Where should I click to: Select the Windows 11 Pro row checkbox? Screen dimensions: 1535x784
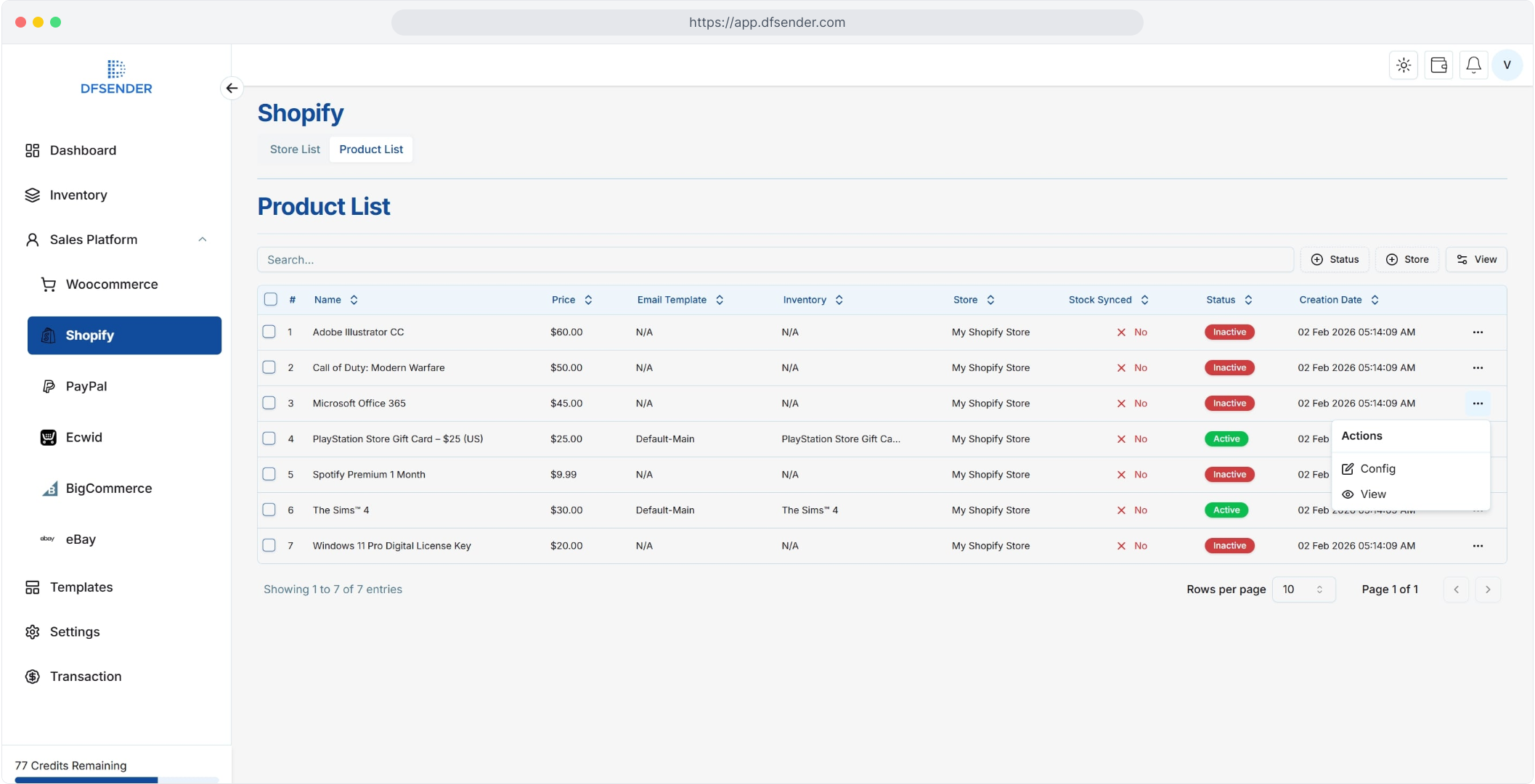(x=269, y=546)
